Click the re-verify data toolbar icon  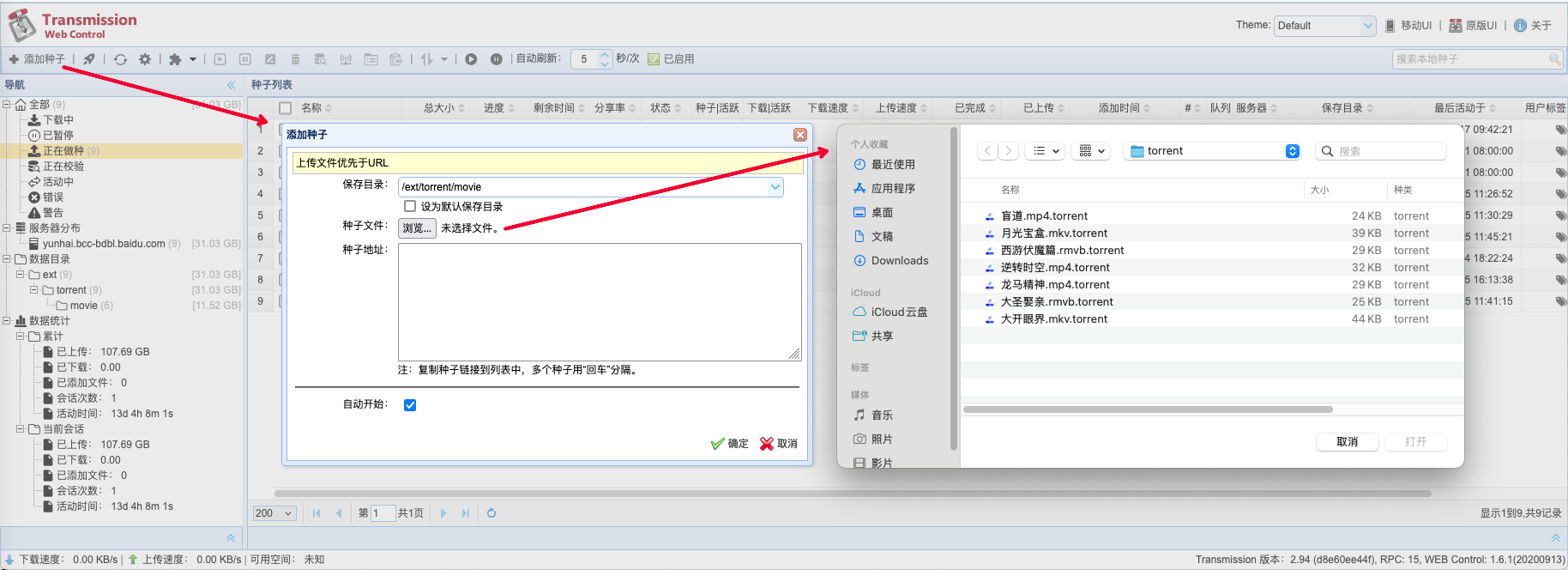pos(320,59)
